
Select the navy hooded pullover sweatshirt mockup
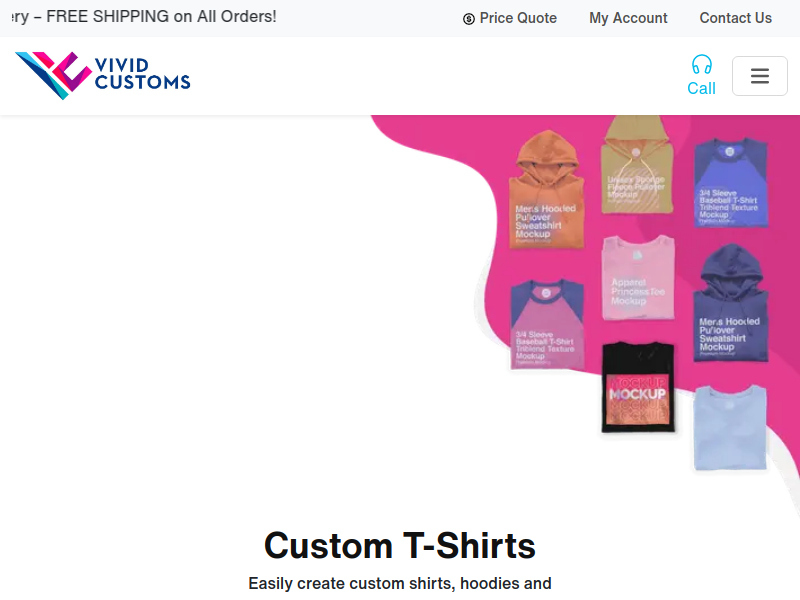(x=731, y=303)
